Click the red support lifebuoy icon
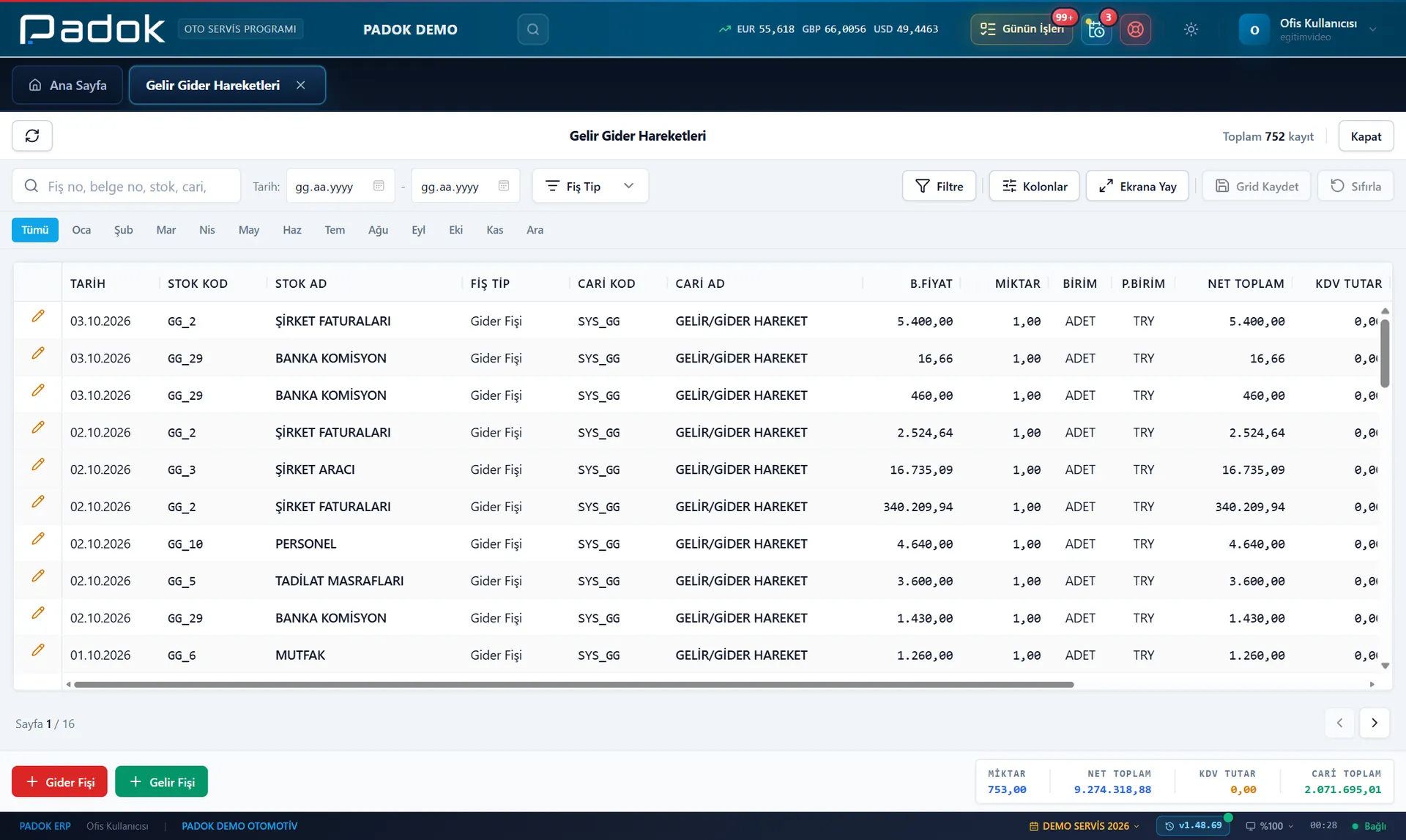This screenshot has width=1406, height=840. pyautogui.click(x=1135, y=29)
